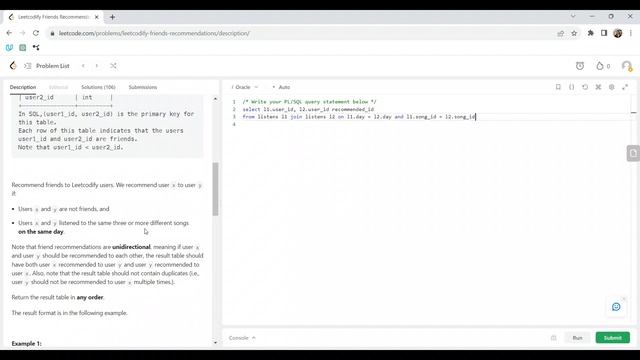
Task: Switch to the Editorial tab
Action: click(58, 87)
